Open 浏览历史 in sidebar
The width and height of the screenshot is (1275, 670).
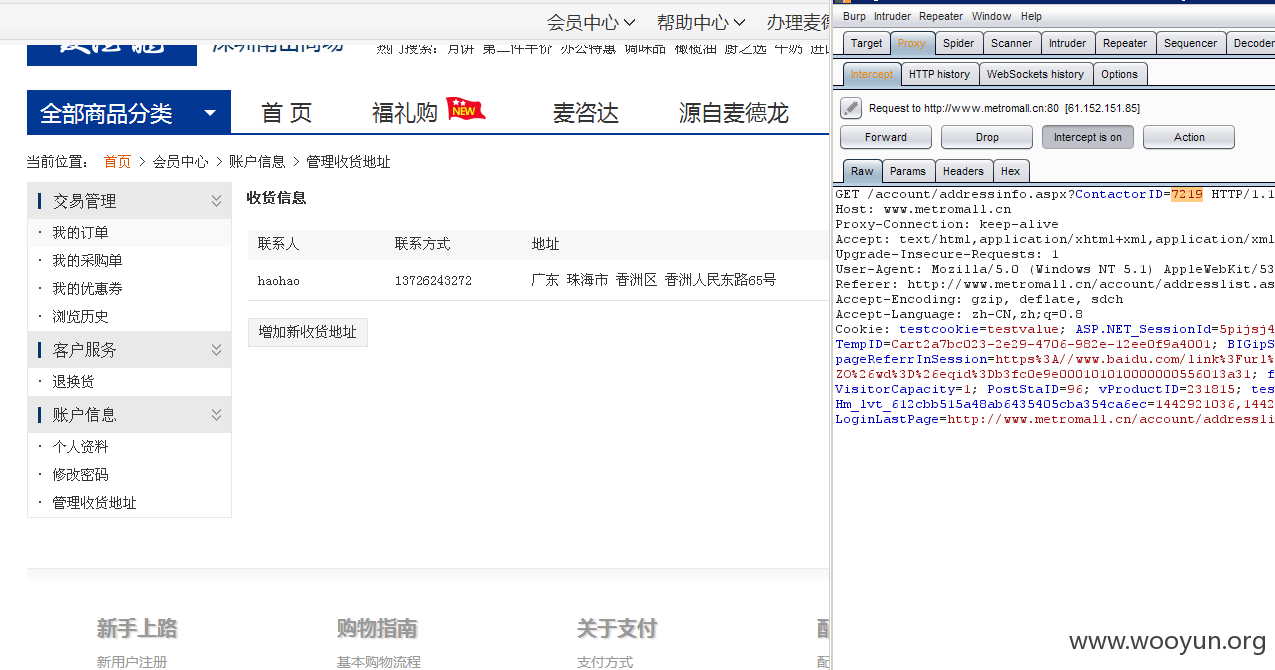tap(81, 316)
